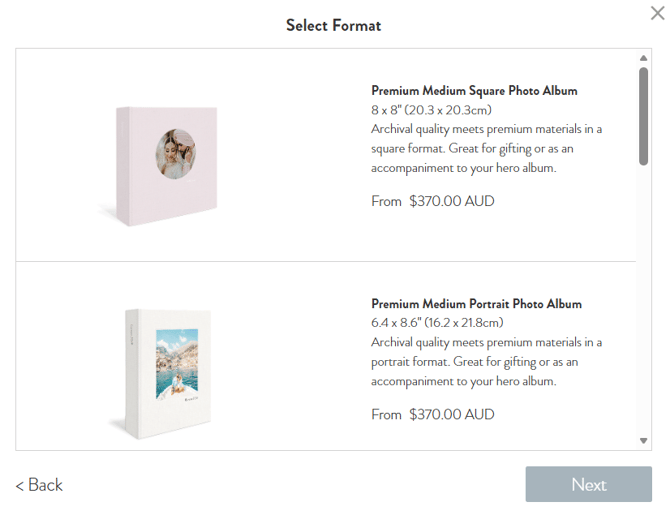Click the 6.4 x 8.6" dimensions text
The image size is (670, 515).
tap(437, 323)
